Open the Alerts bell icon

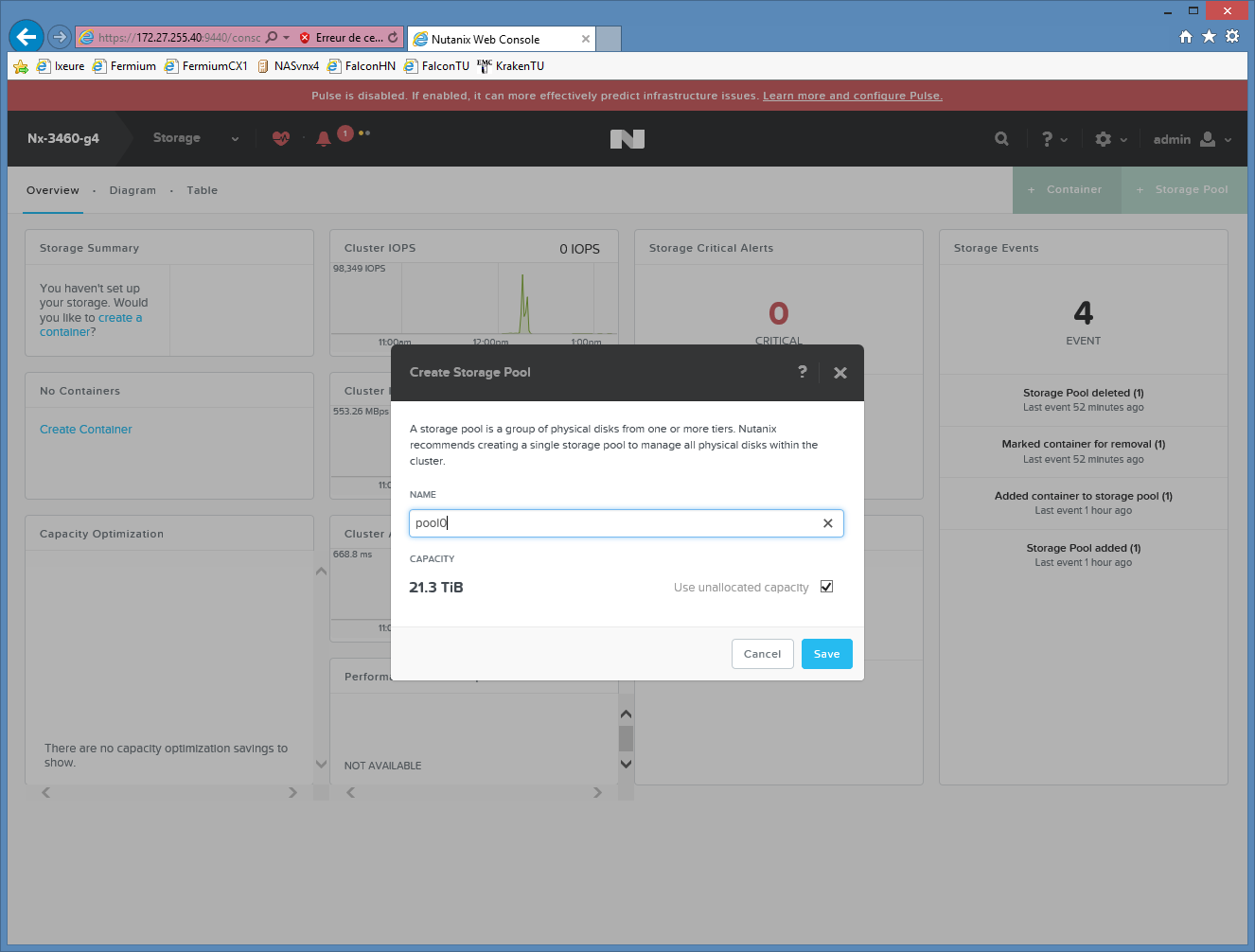tap(324, 139)
